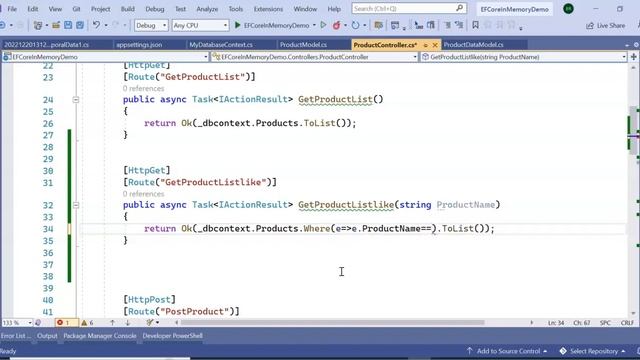Open the Edit menu
The height and width of the screenshot is (360, 640).
click(33, 9)
